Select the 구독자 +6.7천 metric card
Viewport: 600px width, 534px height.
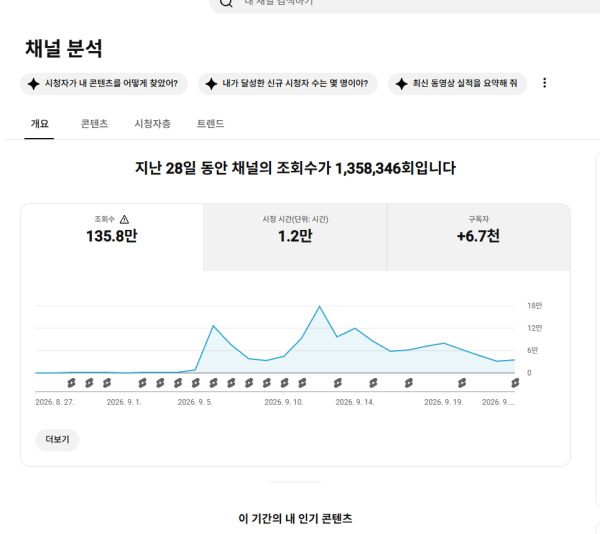coord(479,237)
